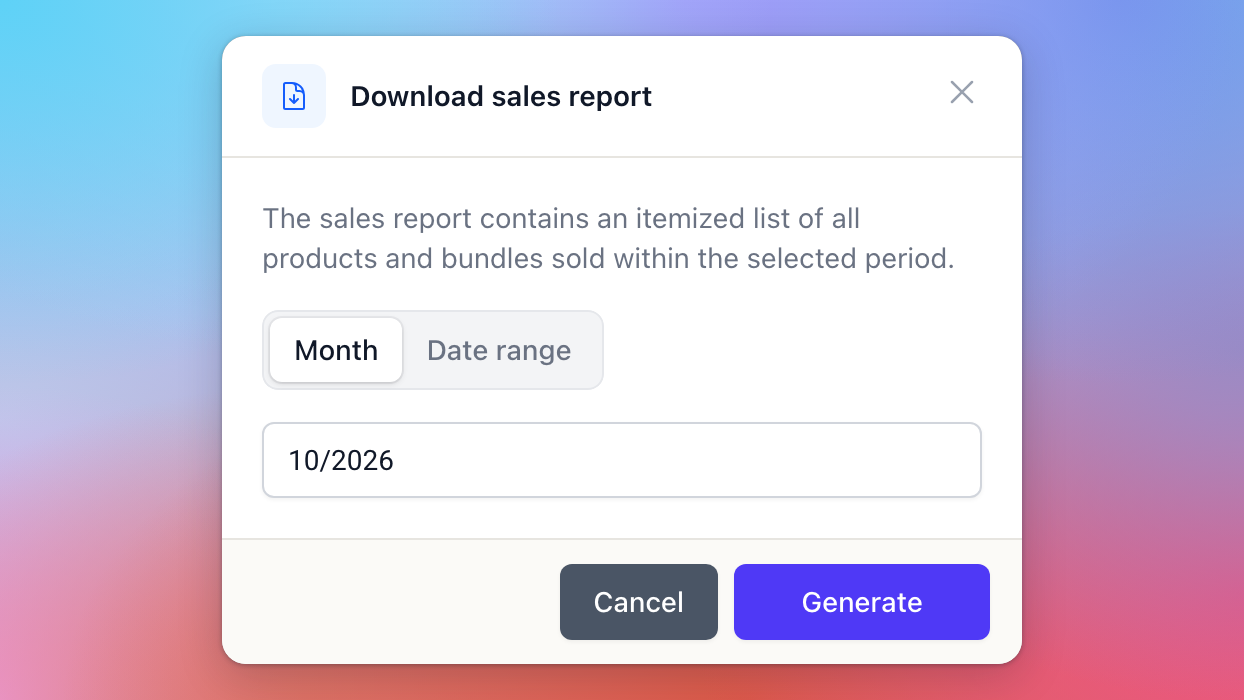Click the Download sales report title
1244x700 pixels.
pos(501,96)
